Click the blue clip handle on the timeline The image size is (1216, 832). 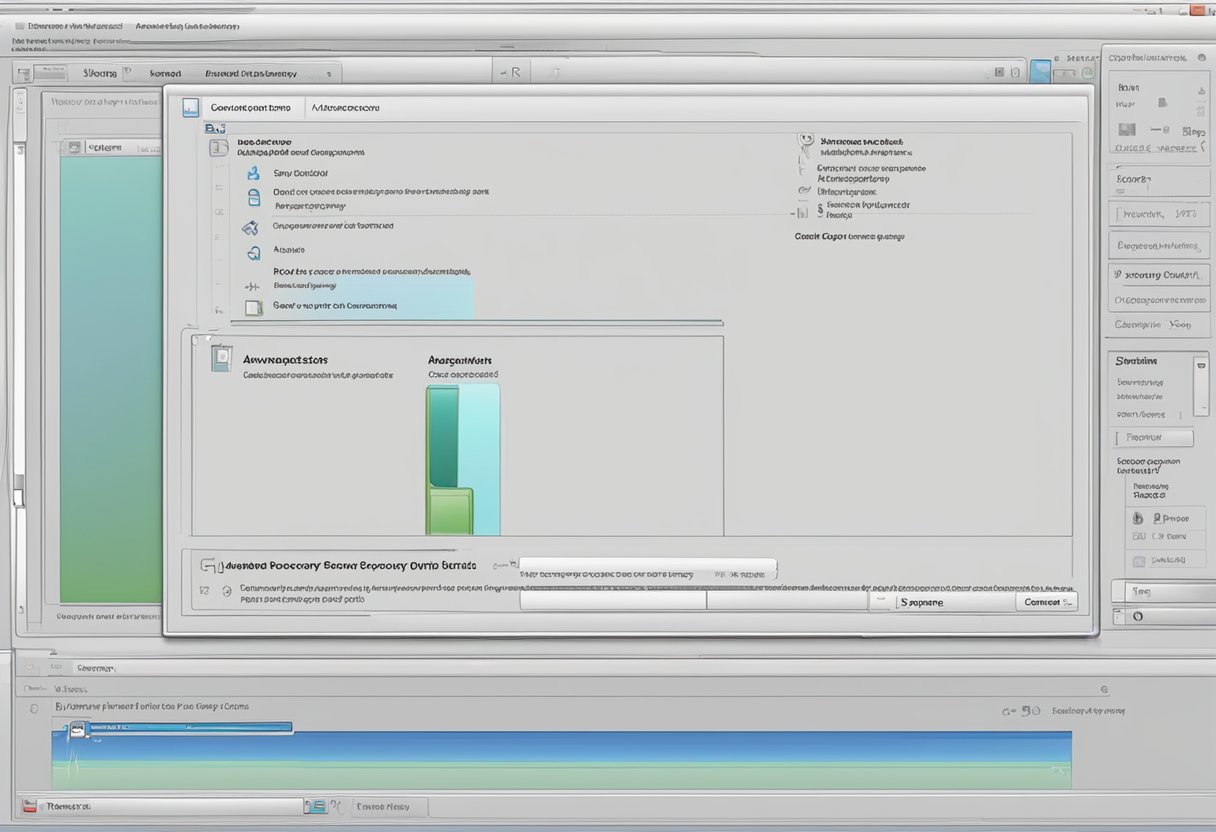[x=77, y=731]
